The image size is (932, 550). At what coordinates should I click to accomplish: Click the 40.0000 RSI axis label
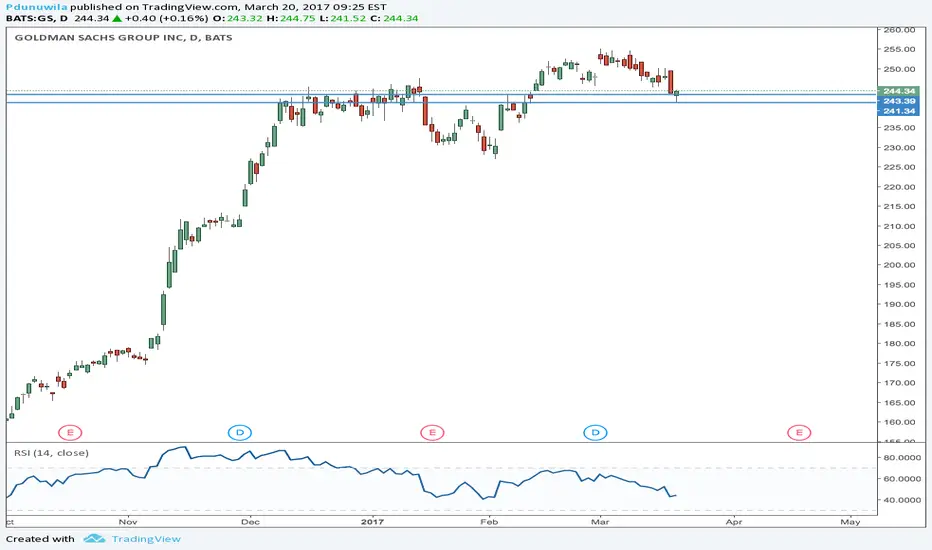point(902,500)
